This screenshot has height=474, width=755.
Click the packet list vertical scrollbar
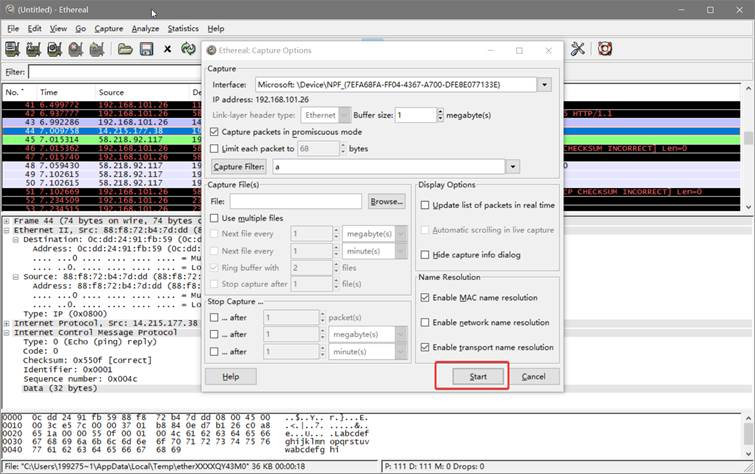(x=748, y=147)
